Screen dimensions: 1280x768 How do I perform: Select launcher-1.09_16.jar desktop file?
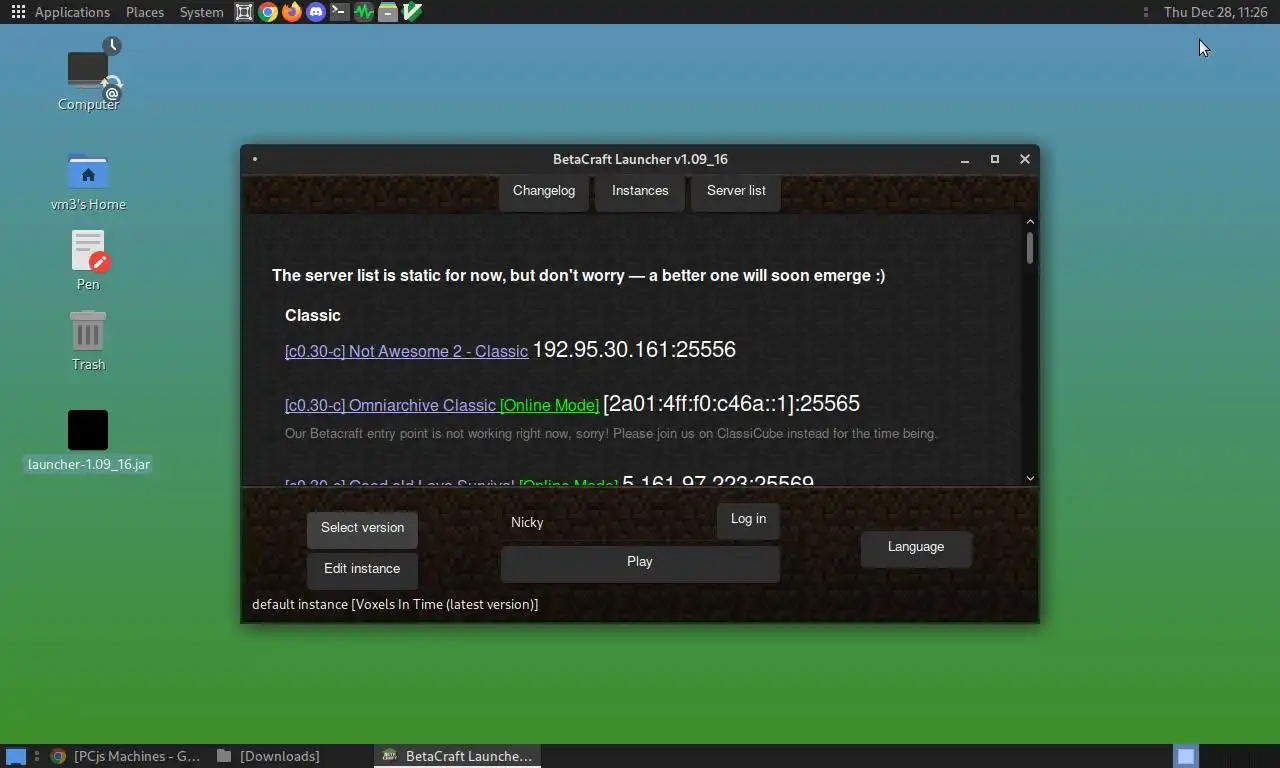[88, 441]
